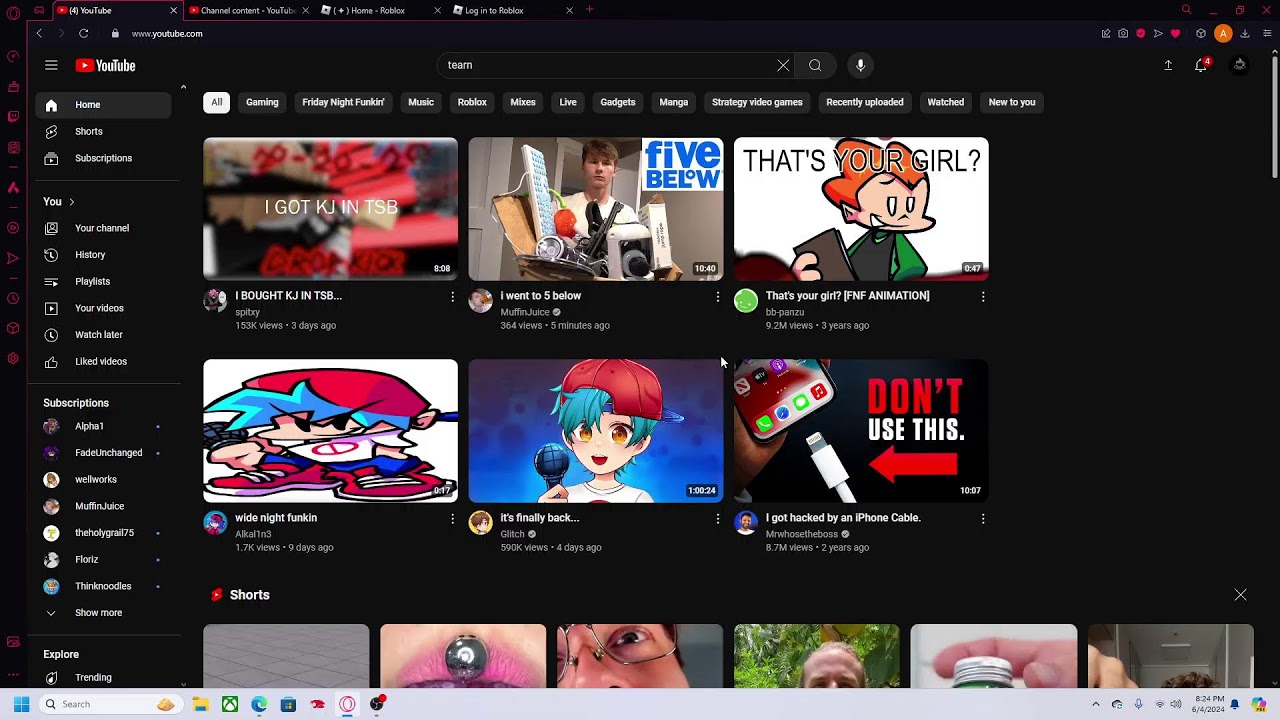This screenshot has height=720, width=1280.
Task: Open the account avatar menu
Action: click(1240, 65)
